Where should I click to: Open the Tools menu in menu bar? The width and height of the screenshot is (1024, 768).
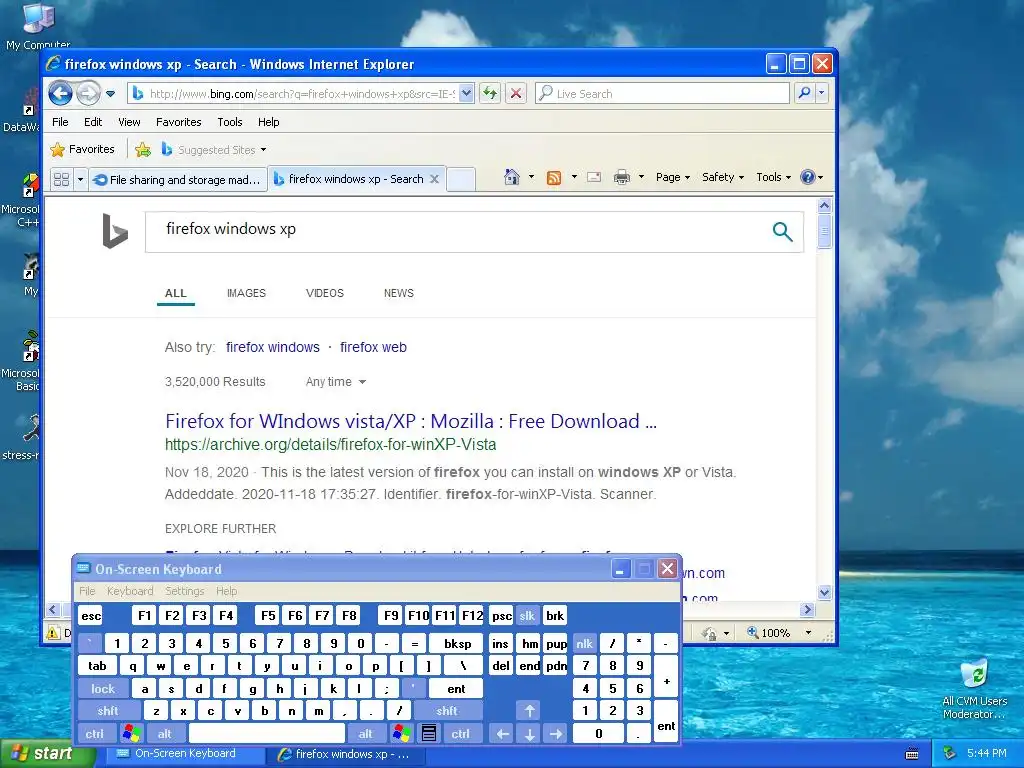(x=230, y=122)
